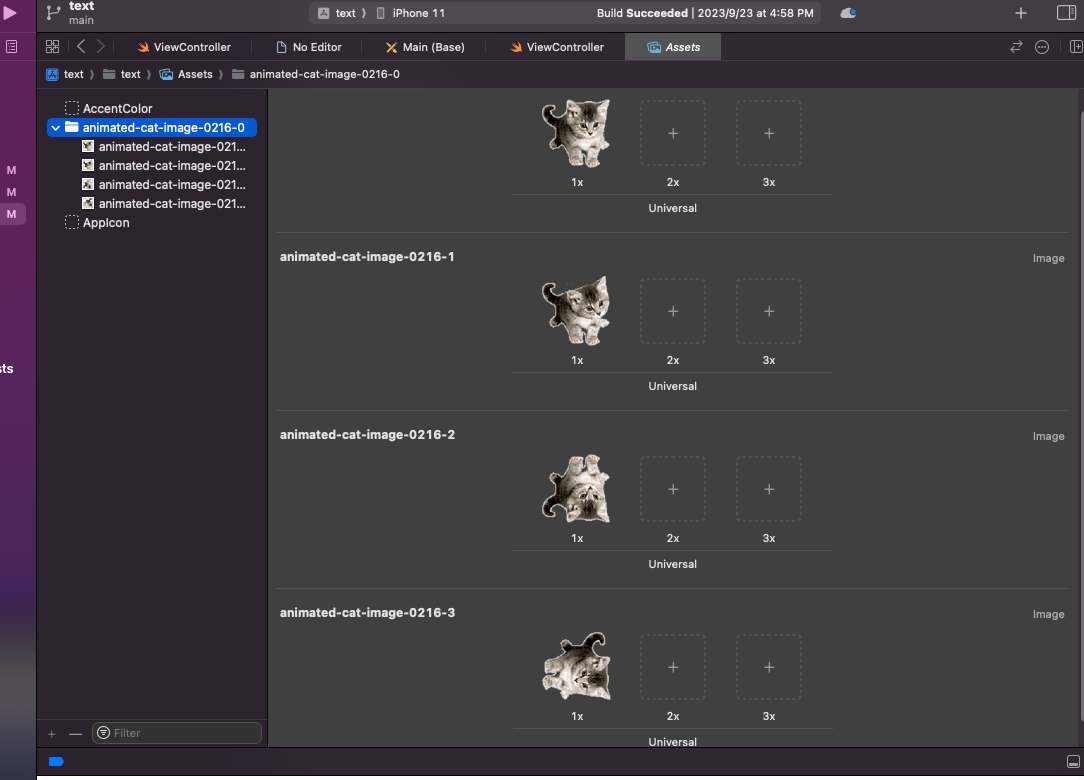
Task: Open Adjust Editor Options via the ellipsis icon
Action: click(1042, 46)
